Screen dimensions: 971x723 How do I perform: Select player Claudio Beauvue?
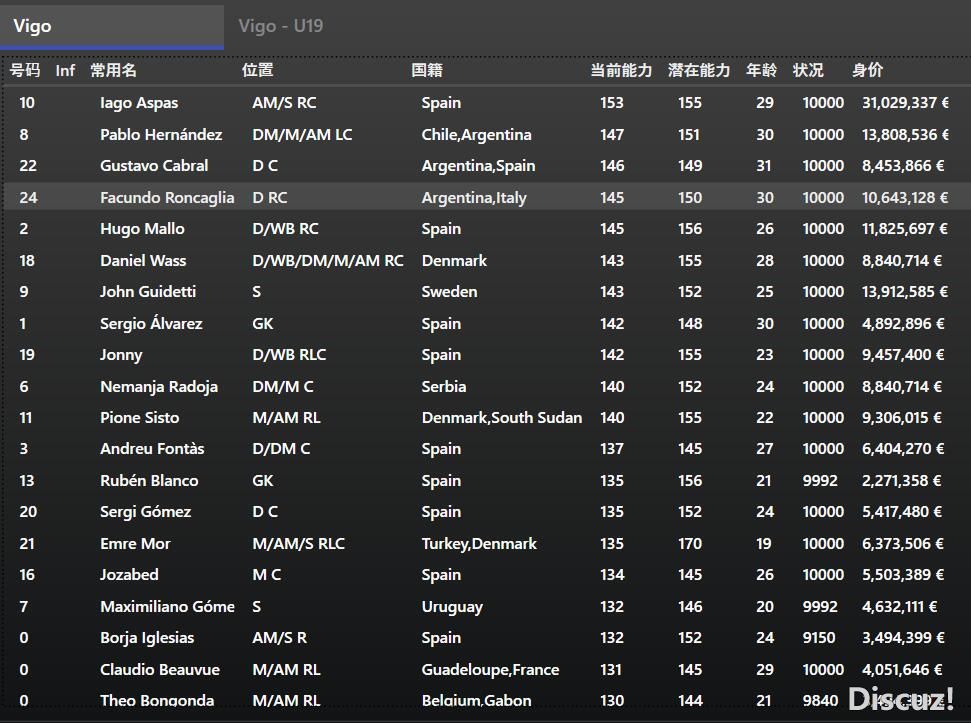[160, 670]
